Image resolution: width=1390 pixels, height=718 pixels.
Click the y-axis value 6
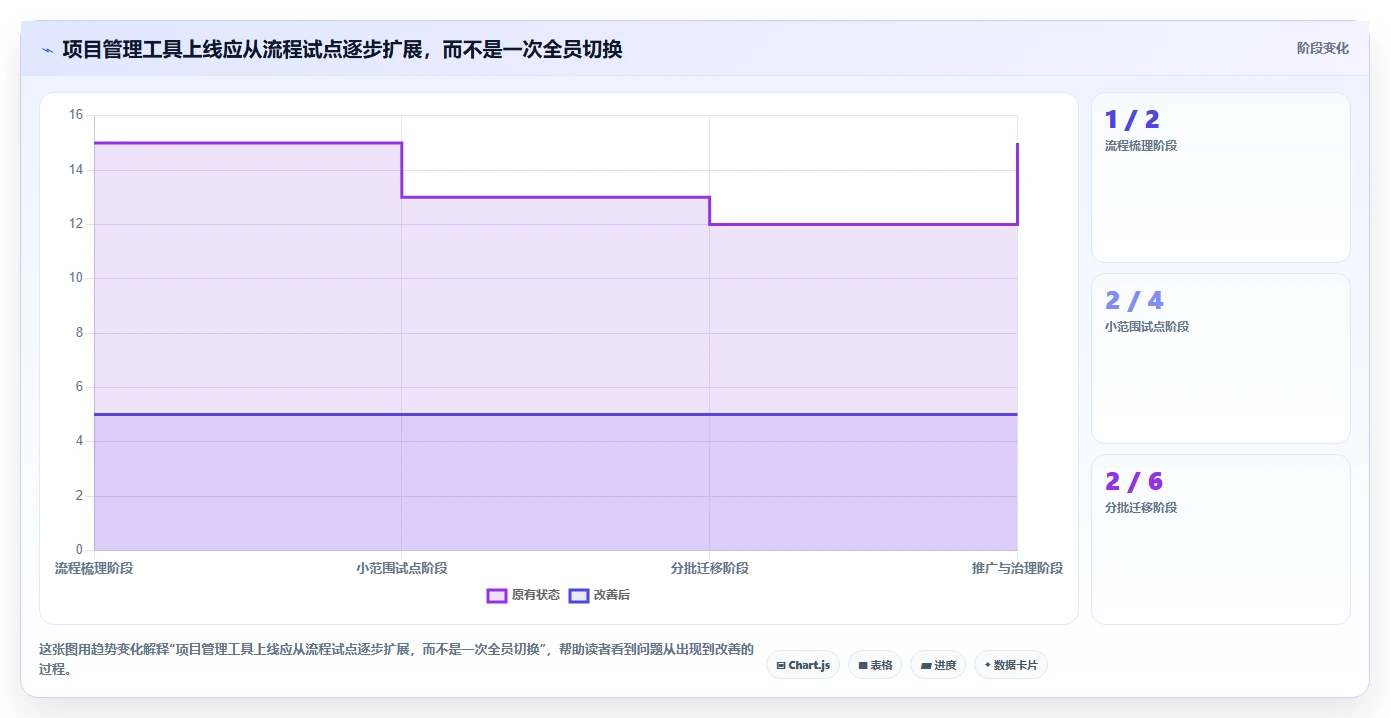tap(79, 387)
